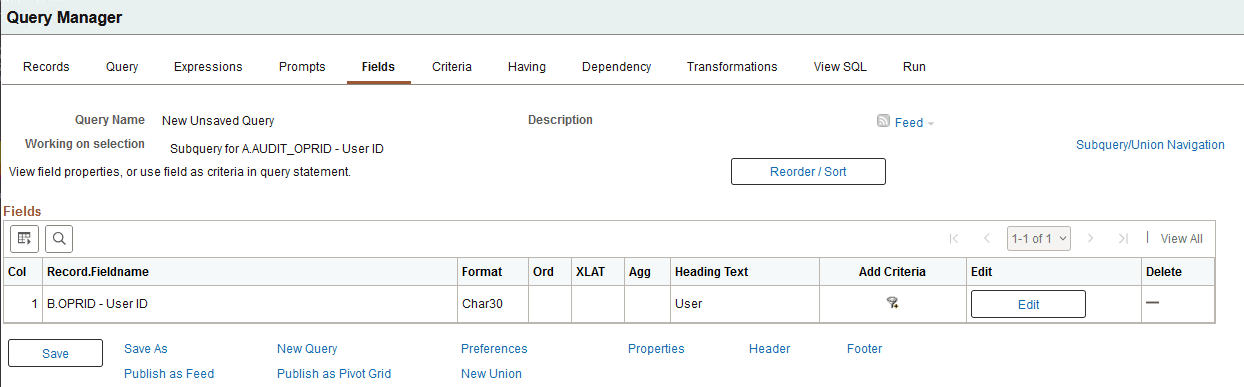1244x387 pixels.
Task: Open the Prompts tab
Action: (302, 67)
